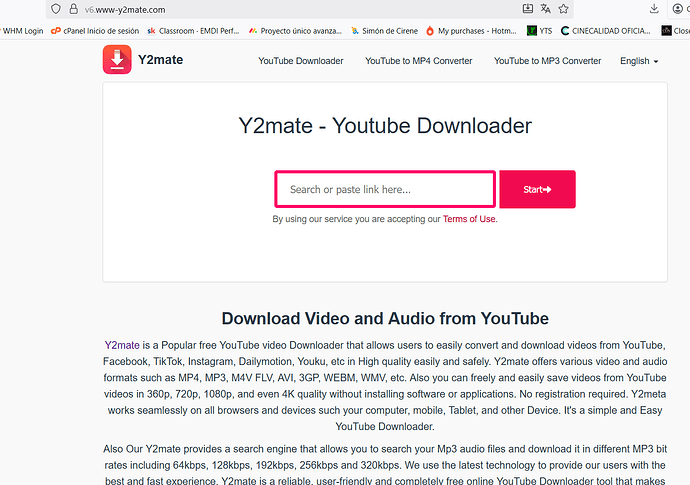Click the install/save page icon in address bar
The image size is (690, 485).
click(x=527, y=9)
